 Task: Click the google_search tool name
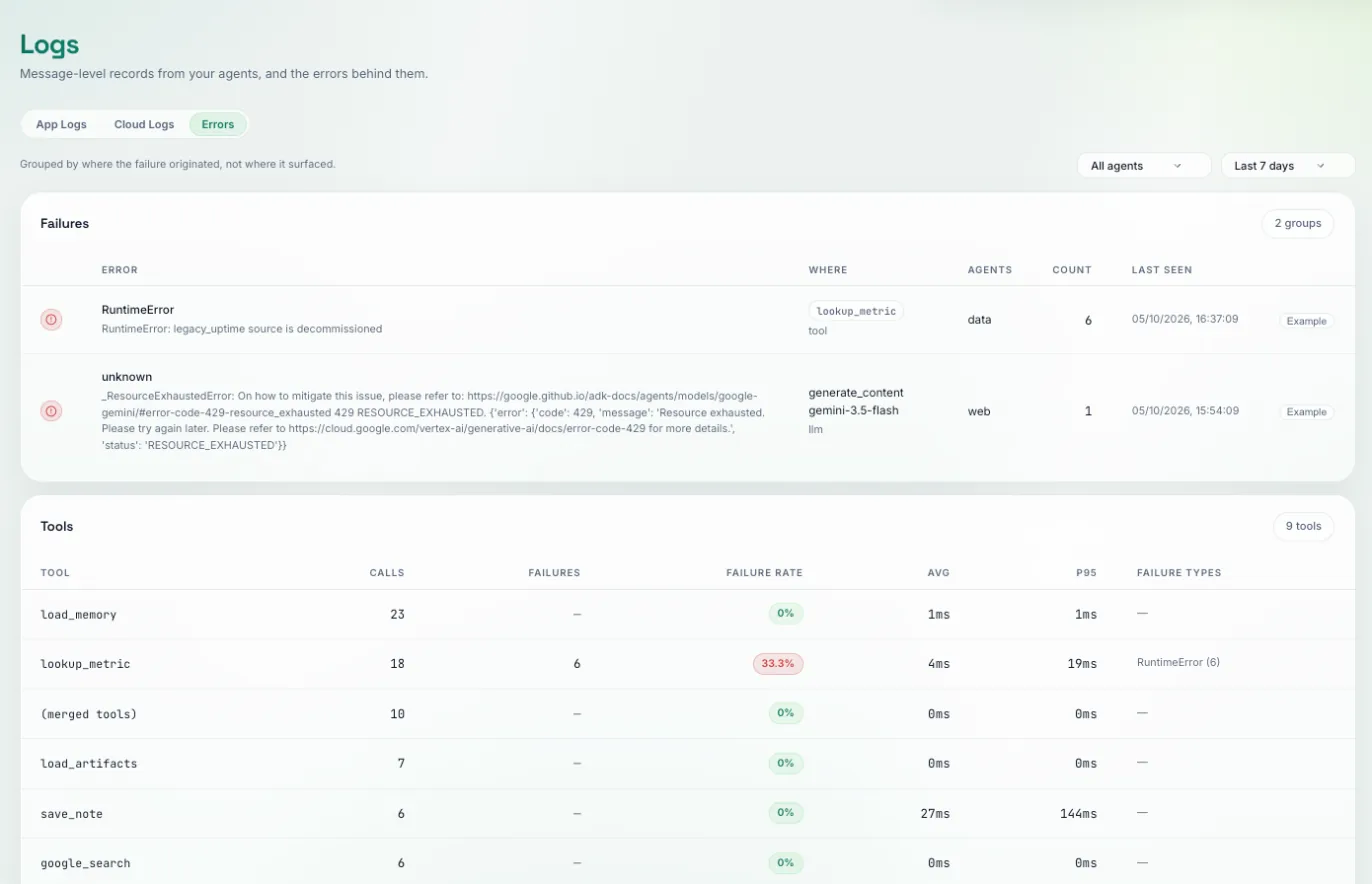[x=86, y=863]
